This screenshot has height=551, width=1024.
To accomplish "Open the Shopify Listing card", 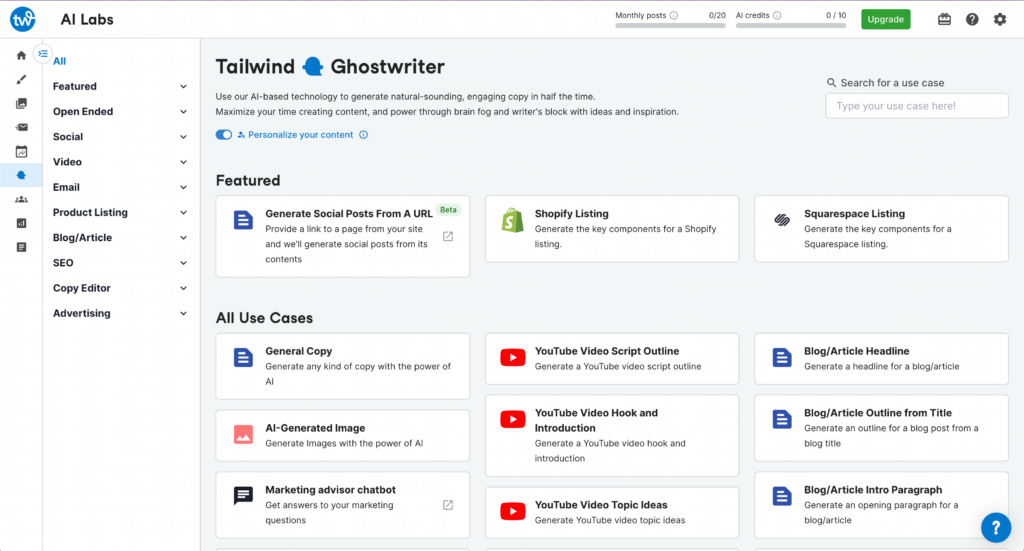I will (x=612, y=228).
